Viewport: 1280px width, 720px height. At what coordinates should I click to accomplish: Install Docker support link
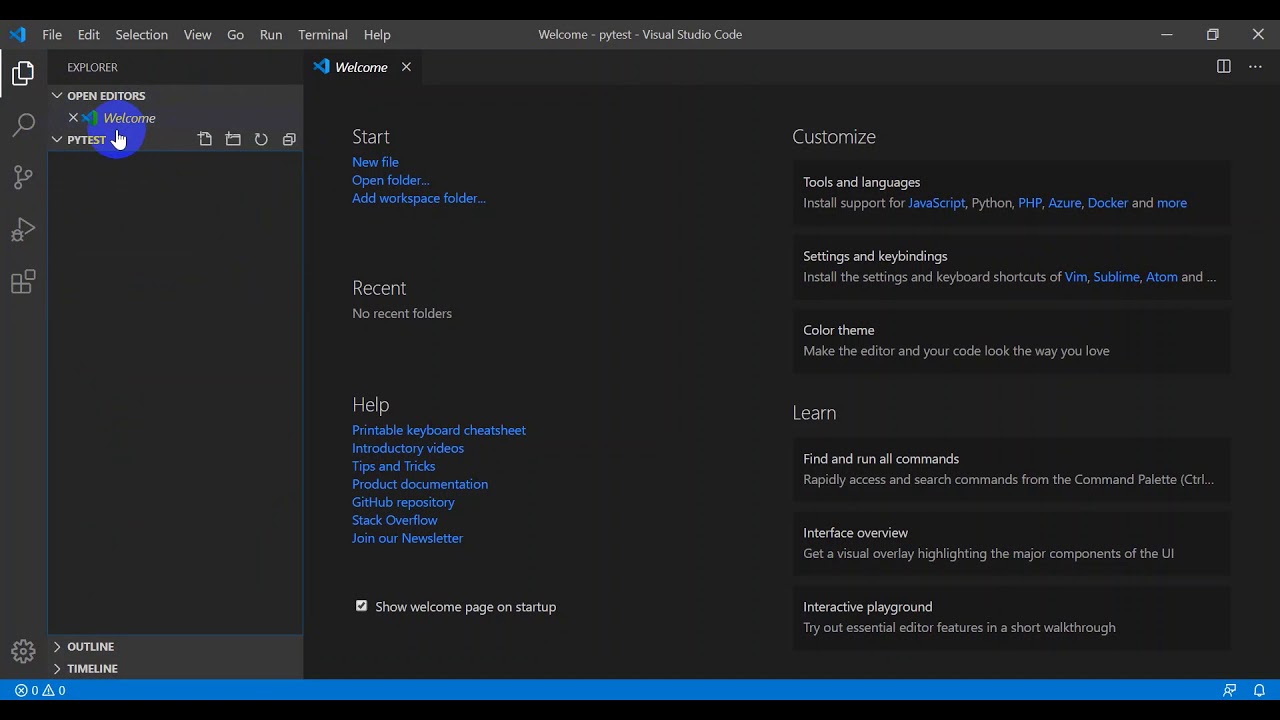[x=1108, y=203]
